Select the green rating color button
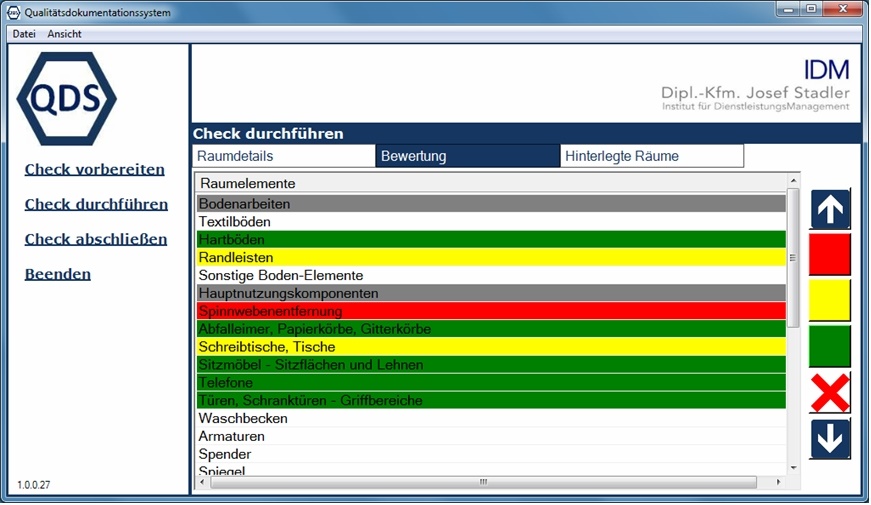871x505 pixels. (x=830, y=346)
